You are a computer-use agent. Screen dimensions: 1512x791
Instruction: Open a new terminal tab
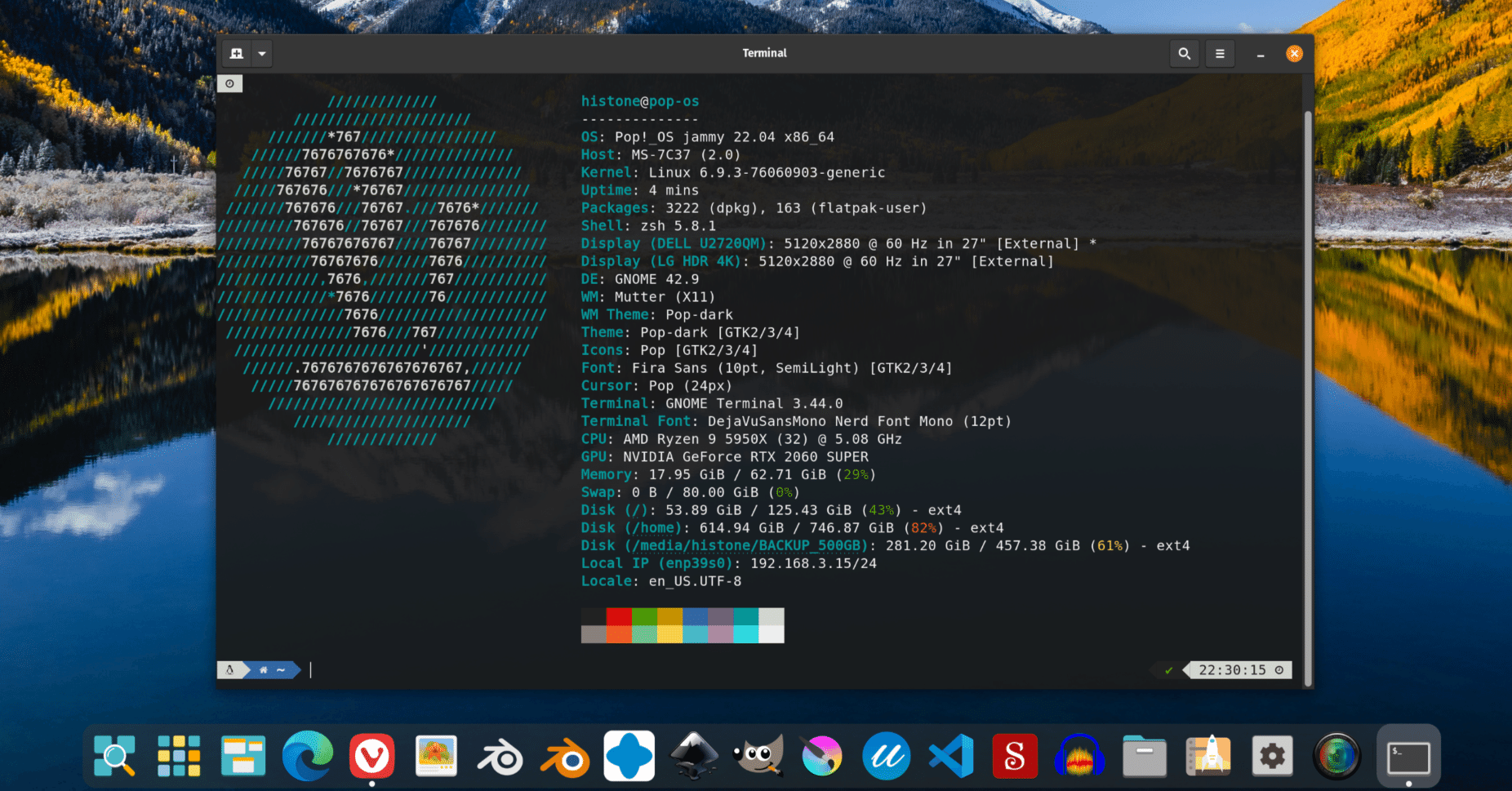[x=237, y=54]
